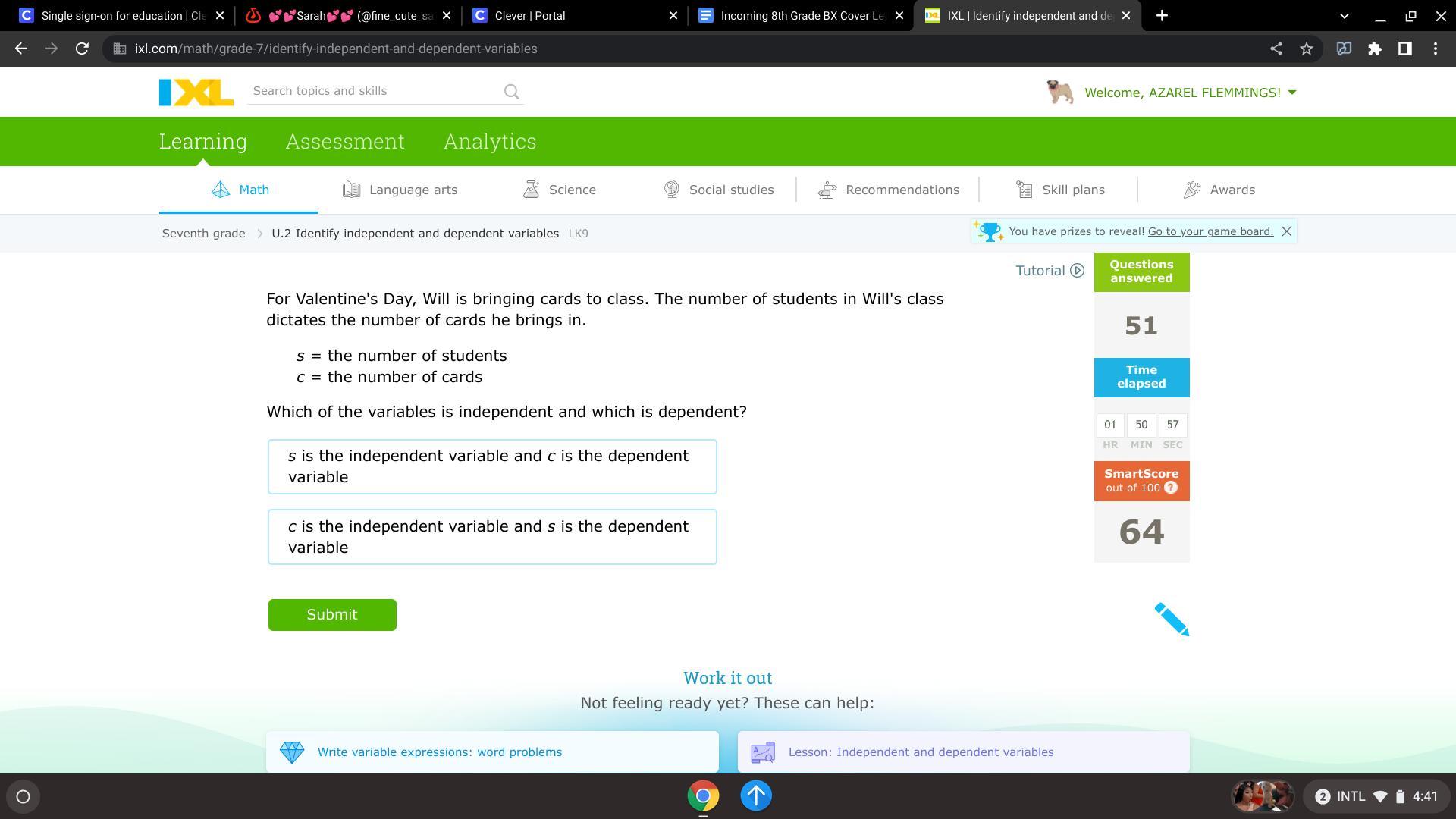Click the Chrome icon in shelf
The image size is (1456, 819).
(703, 795)
